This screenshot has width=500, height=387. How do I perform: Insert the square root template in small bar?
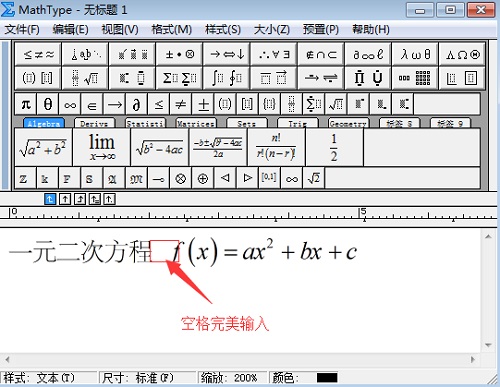coord(336,105)
